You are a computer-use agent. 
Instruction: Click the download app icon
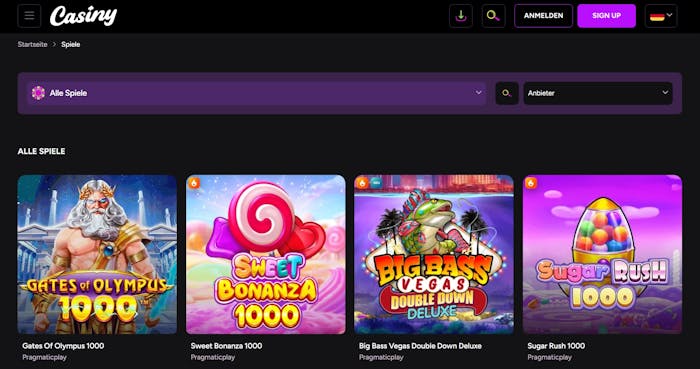pos(461,16)
